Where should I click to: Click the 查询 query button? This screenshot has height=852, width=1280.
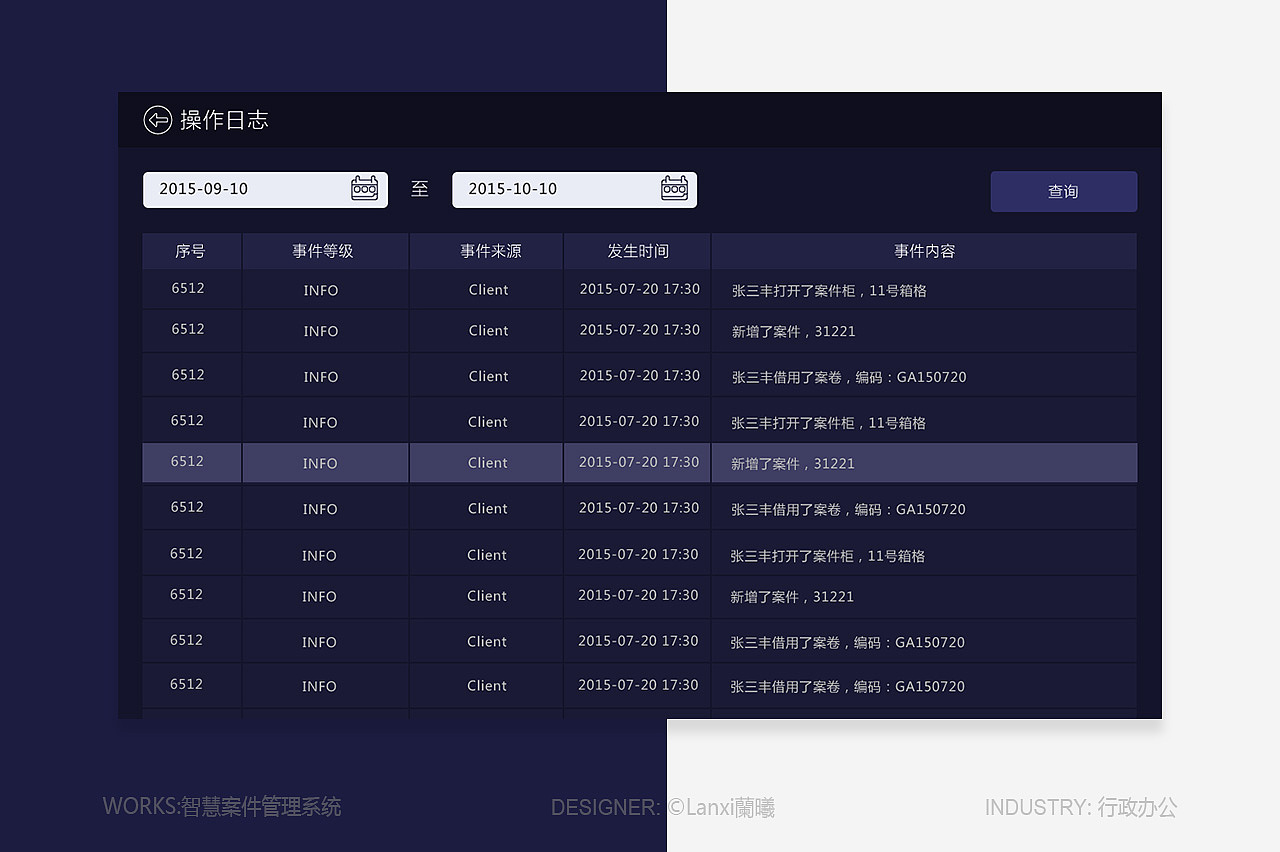click(x=1063, y=191)
